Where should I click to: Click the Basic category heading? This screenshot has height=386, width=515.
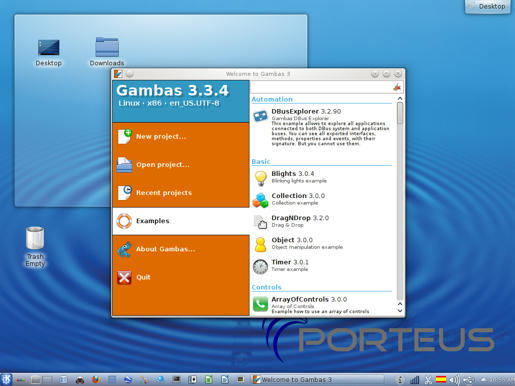(261, 161)
